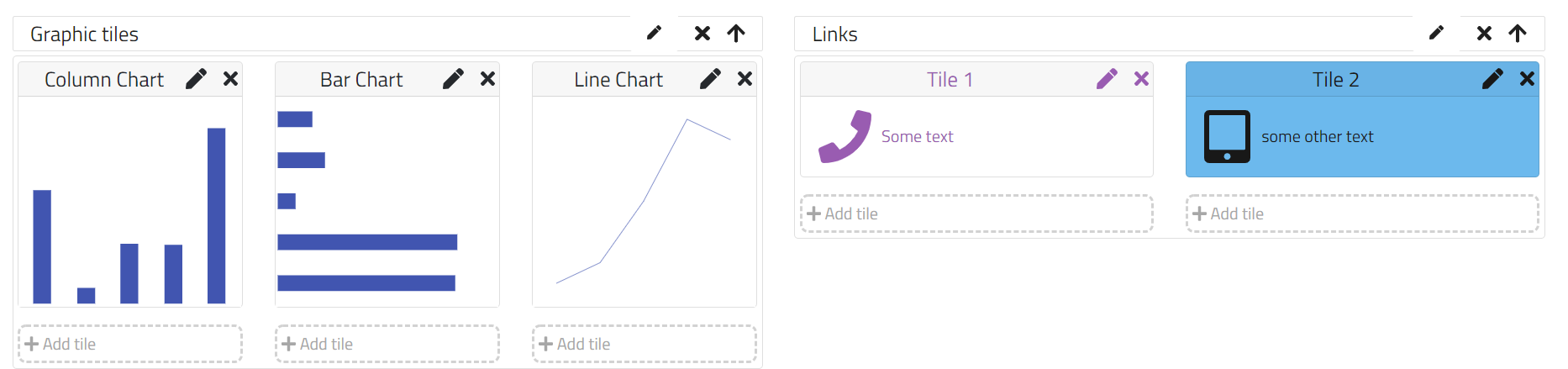Viewport: 1568px width, 369px height.
Task: Add tile below Bar Chart
Action: tap(387, 344)
